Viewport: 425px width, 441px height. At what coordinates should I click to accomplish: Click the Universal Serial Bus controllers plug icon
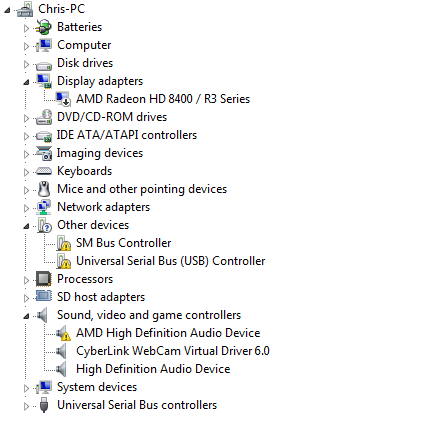point(44,405)
